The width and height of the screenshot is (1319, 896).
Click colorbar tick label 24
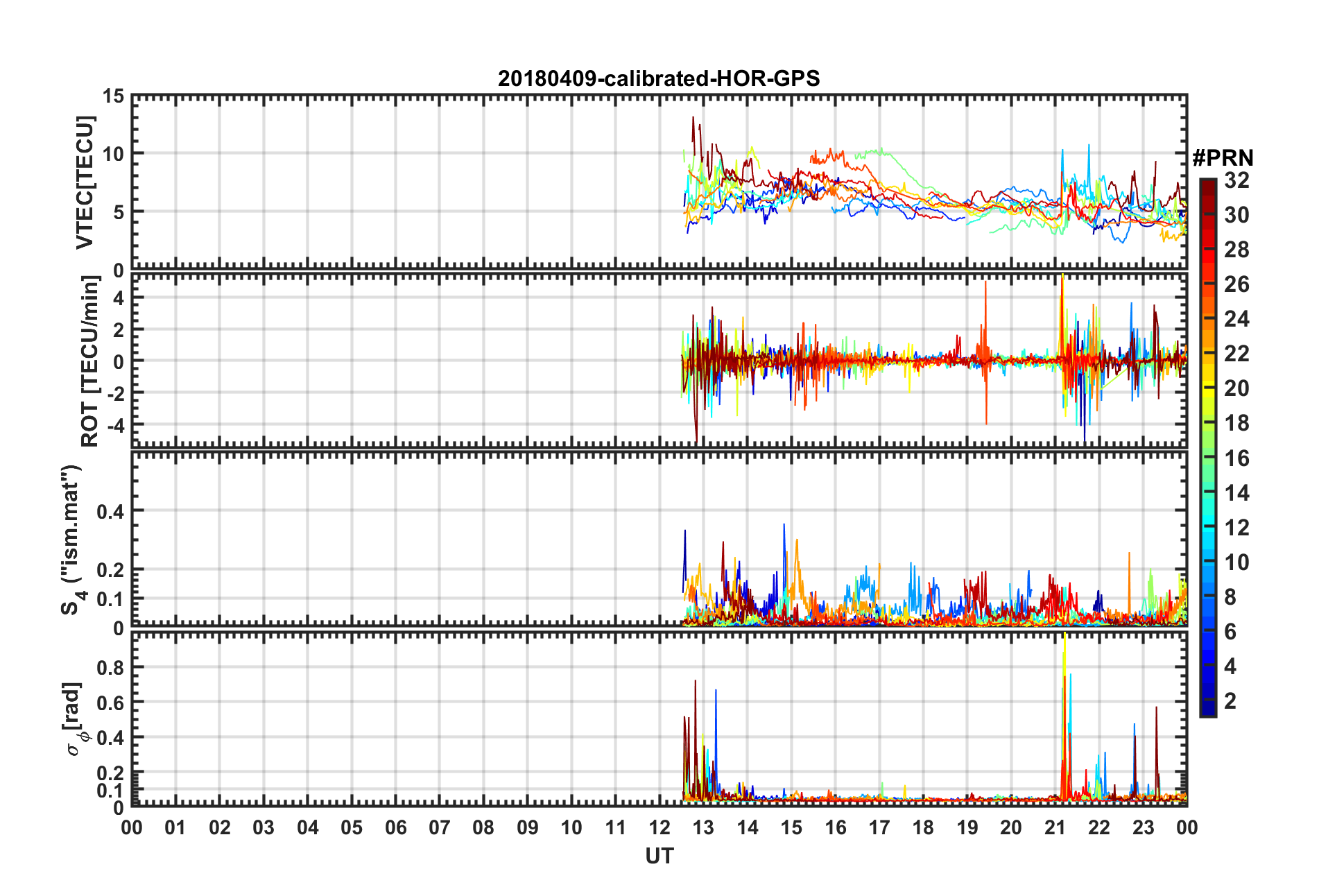tap(1236, 319)
